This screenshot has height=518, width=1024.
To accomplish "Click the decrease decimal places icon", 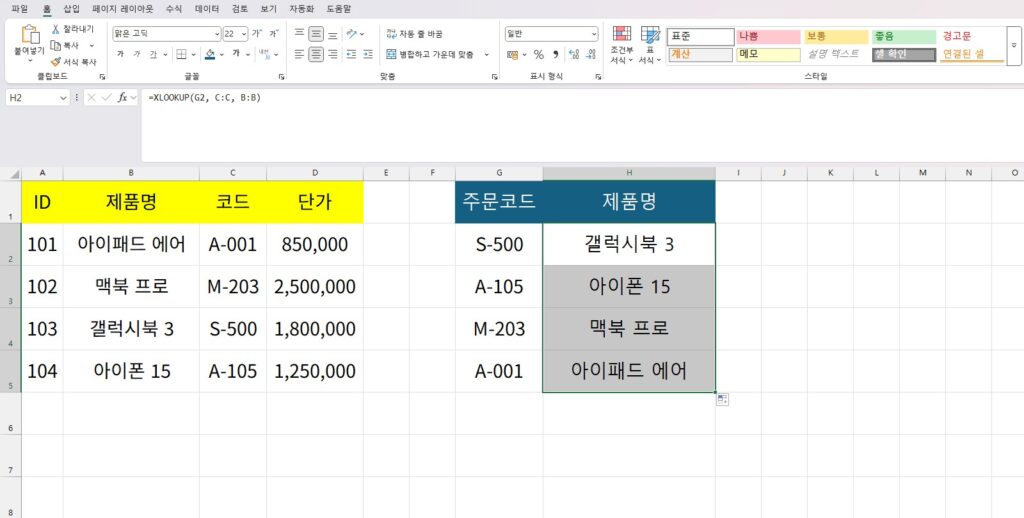I will point(591,54).
